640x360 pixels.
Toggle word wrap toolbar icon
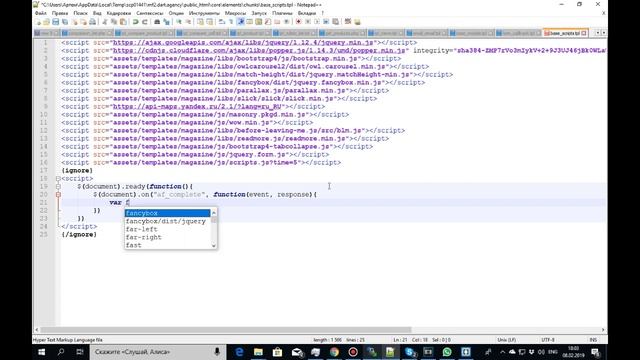coord(221,22)
